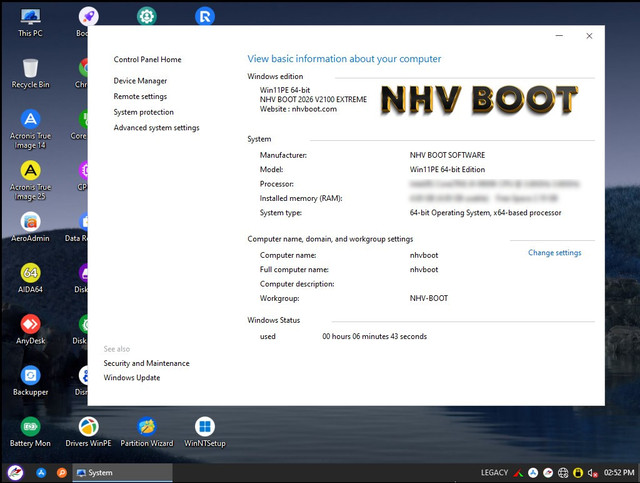Close the System window
This screenshot has height=483, width=640.
coord(589,36)
